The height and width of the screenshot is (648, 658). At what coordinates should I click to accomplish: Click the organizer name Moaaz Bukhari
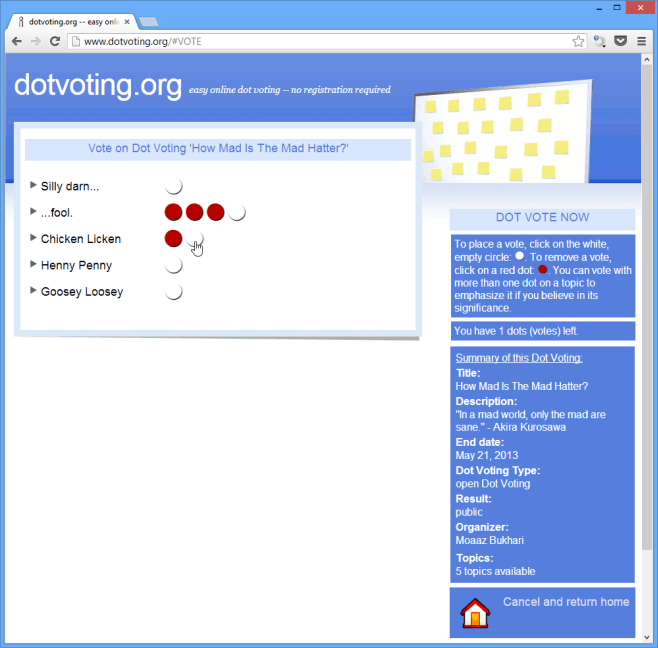point(489,541)
